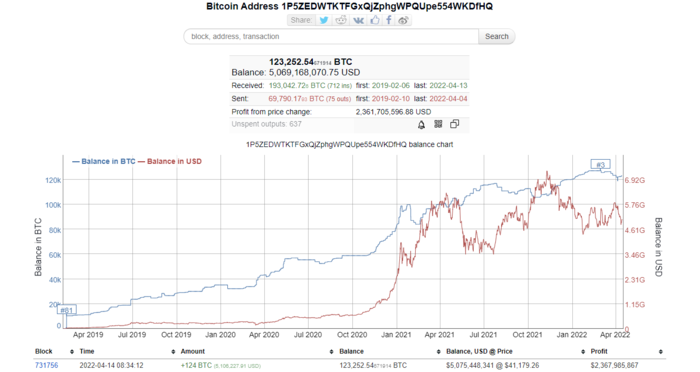Show the address QR code icon

[438, 124]
